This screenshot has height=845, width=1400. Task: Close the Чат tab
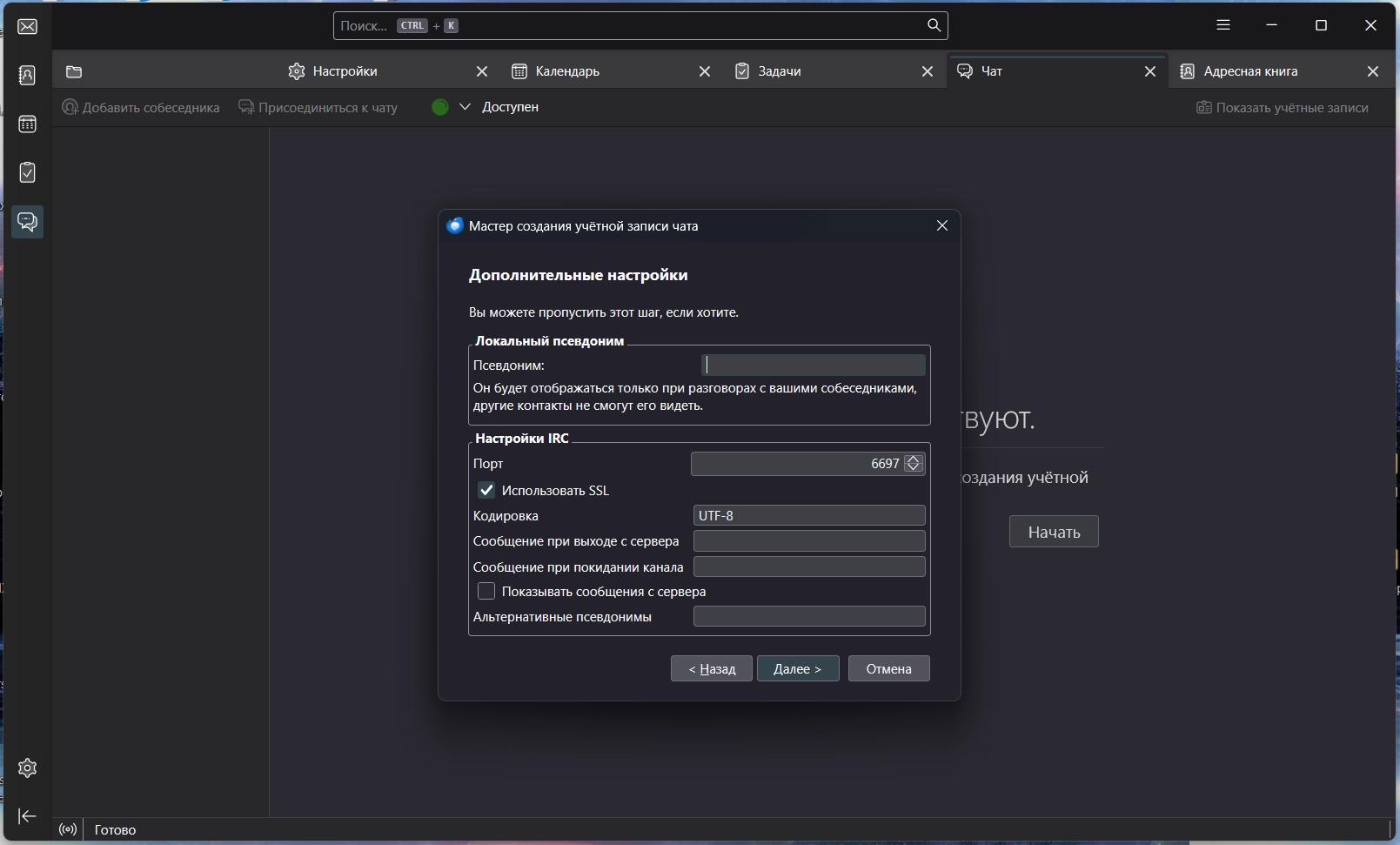coord(1150,71)
